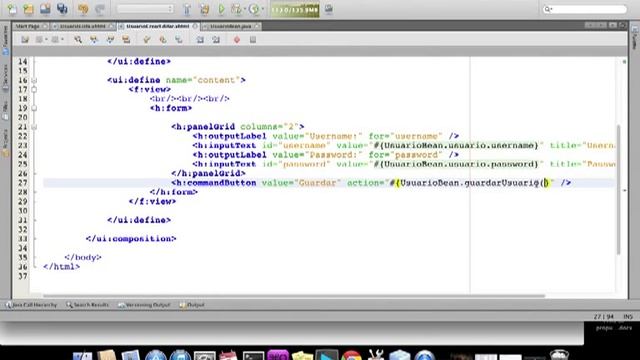Click the Open Project toolbar icon
The image size is (640, 360).
(45, 9)
